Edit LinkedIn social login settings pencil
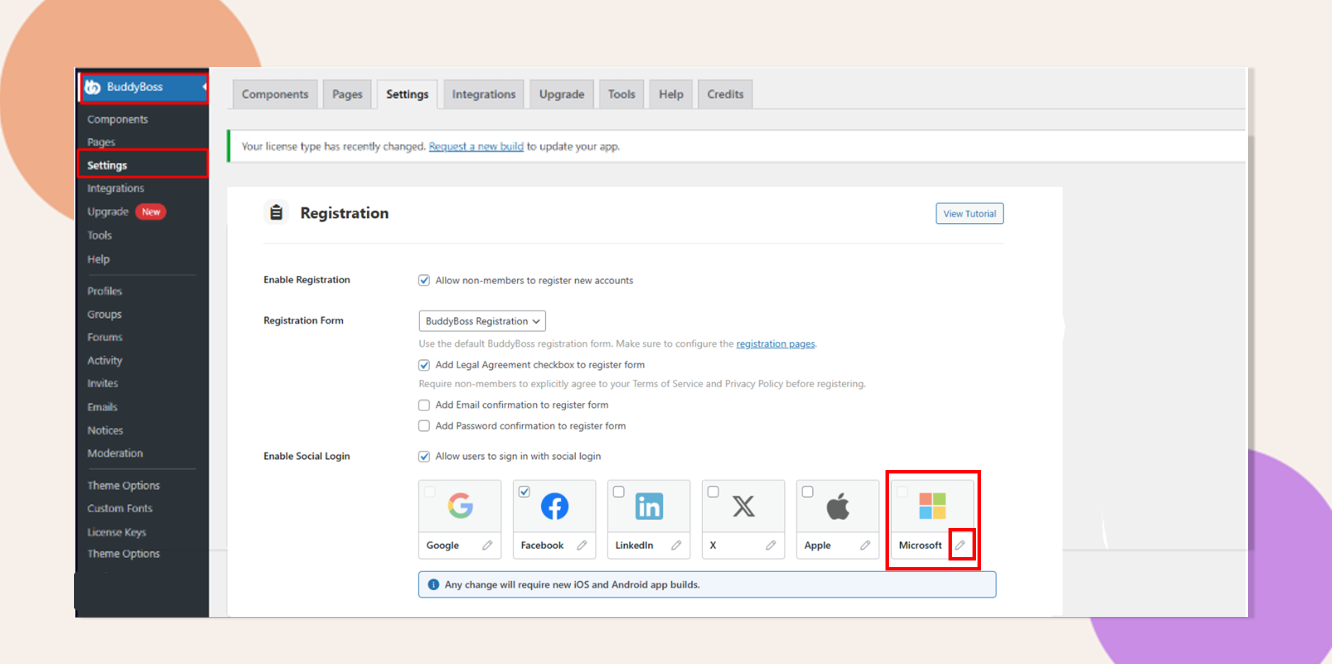Viewport: 1332px width, 664px height. 676,545
